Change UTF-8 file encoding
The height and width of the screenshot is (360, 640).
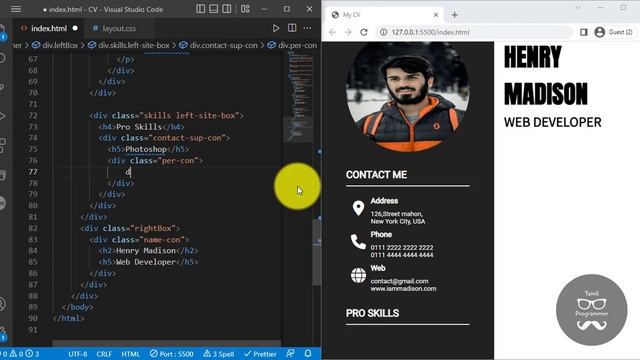[78, 354]
